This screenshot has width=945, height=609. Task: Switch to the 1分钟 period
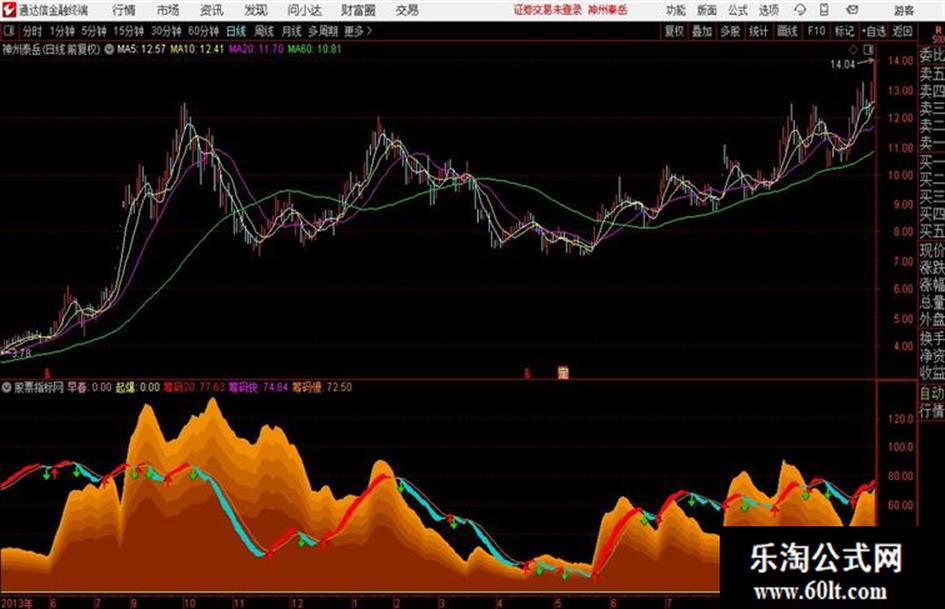tap(61, 31)
